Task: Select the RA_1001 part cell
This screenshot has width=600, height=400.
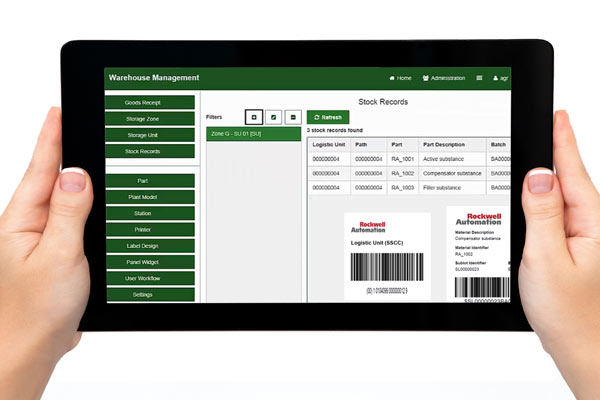Action: tap(403, 159)
